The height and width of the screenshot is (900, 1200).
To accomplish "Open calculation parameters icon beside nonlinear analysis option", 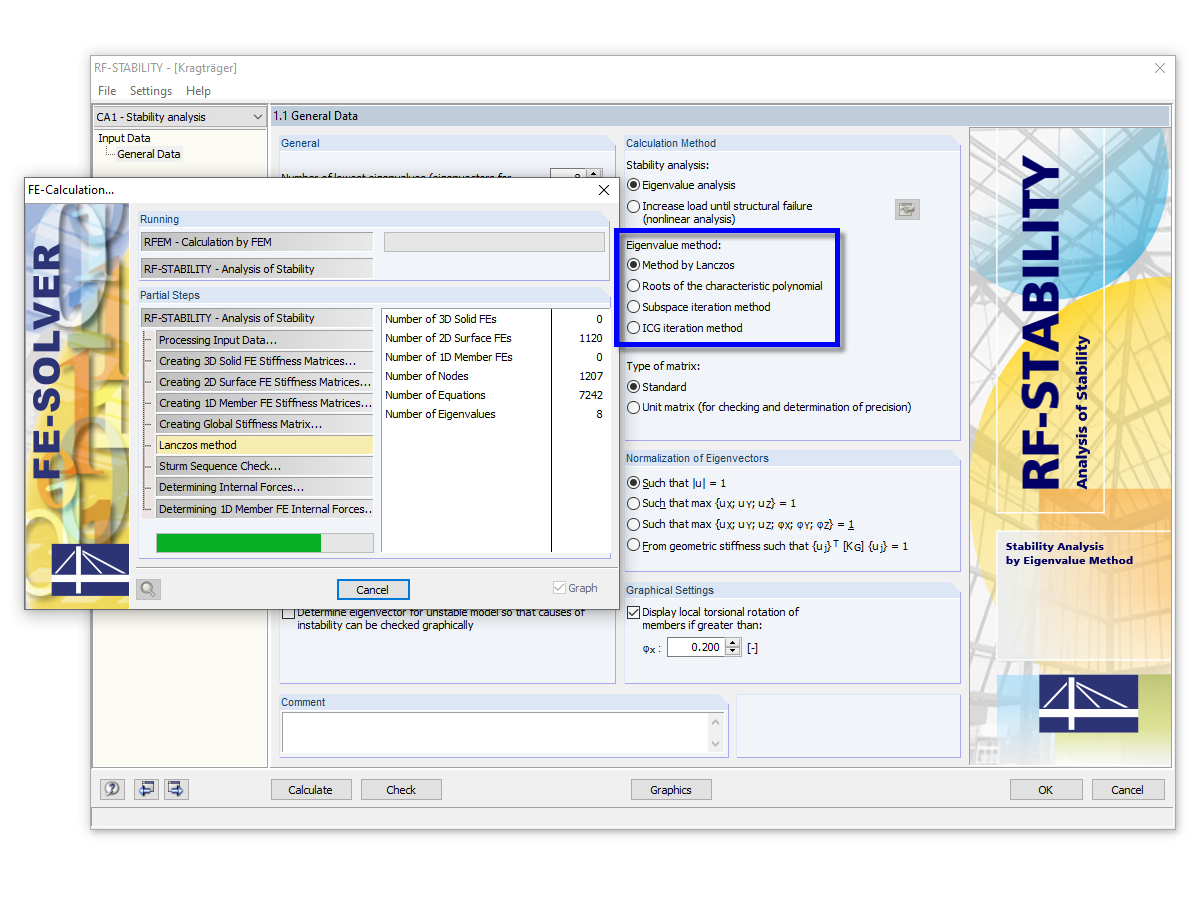I will tap(907, 209).
